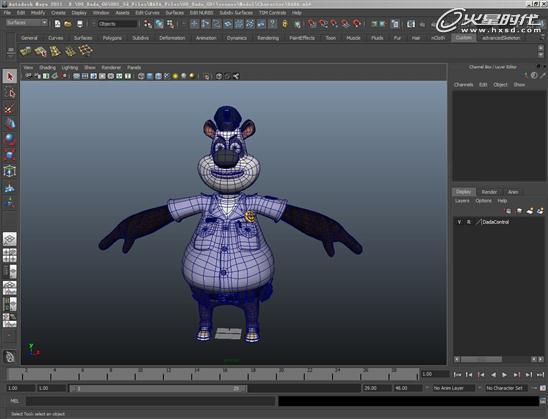
Task: Activate the Rotate tool sphere icon
Action: pos(10,139)
